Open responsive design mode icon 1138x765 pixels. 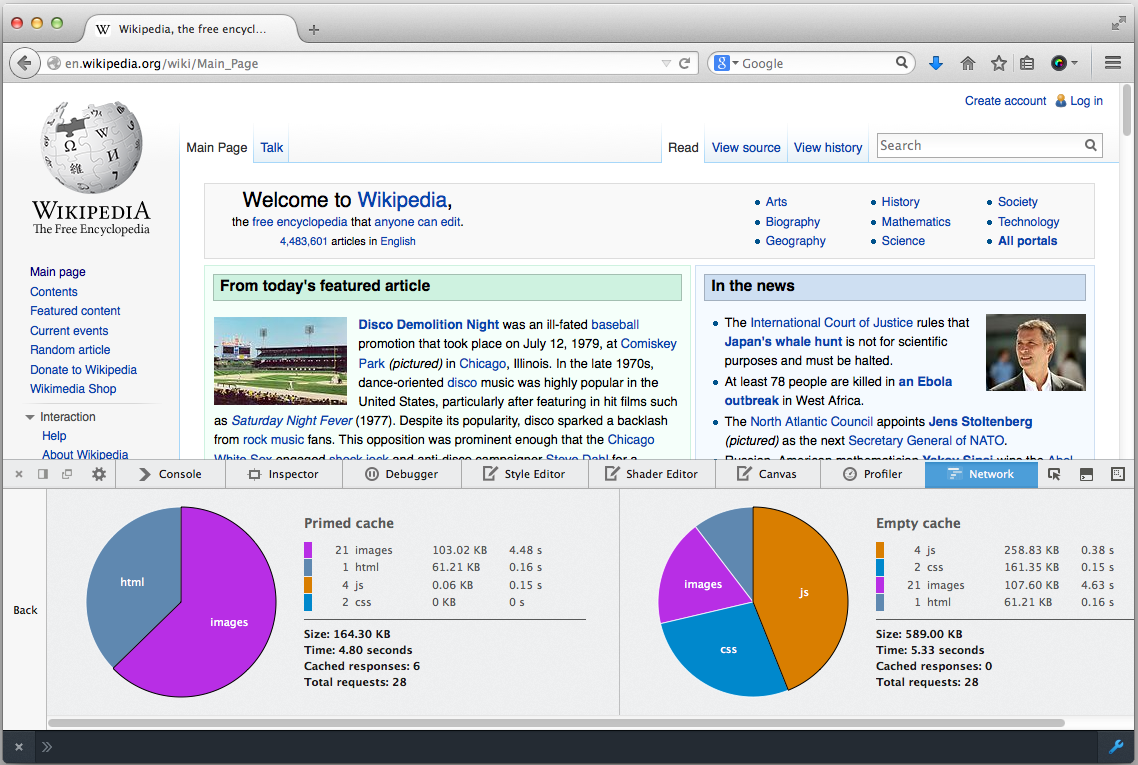1118,474
